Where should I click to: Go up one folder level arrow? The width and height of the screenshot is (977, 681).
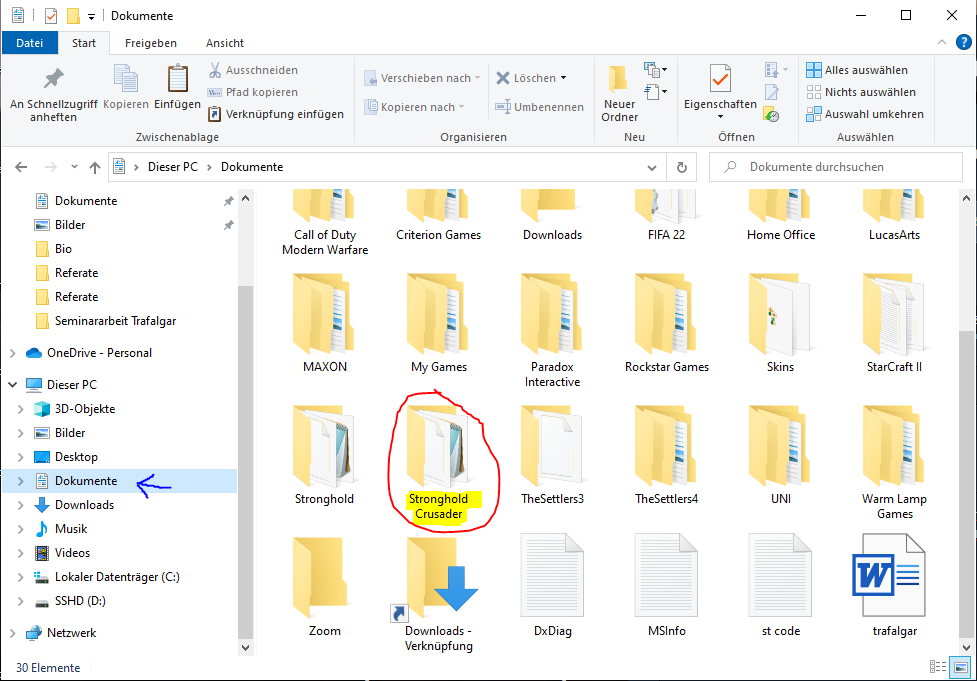(95, 167)
